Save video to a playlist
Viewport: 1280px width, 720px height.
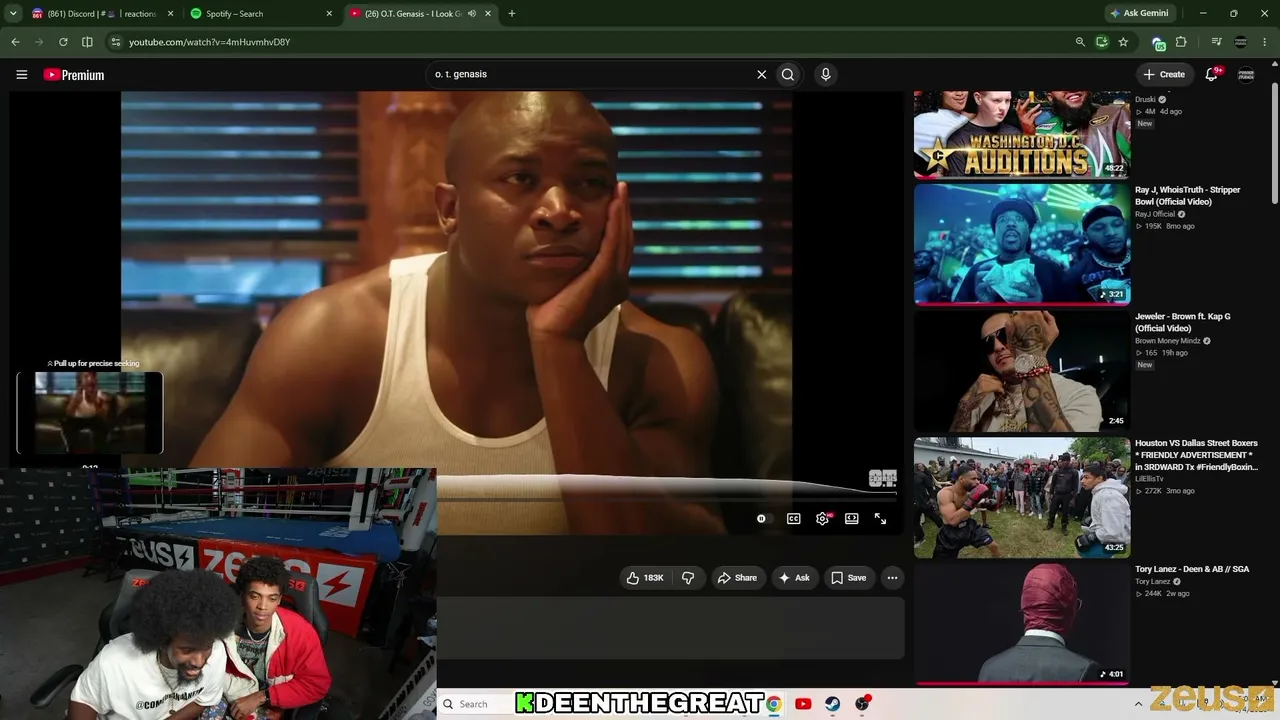[x=849, y=578]
